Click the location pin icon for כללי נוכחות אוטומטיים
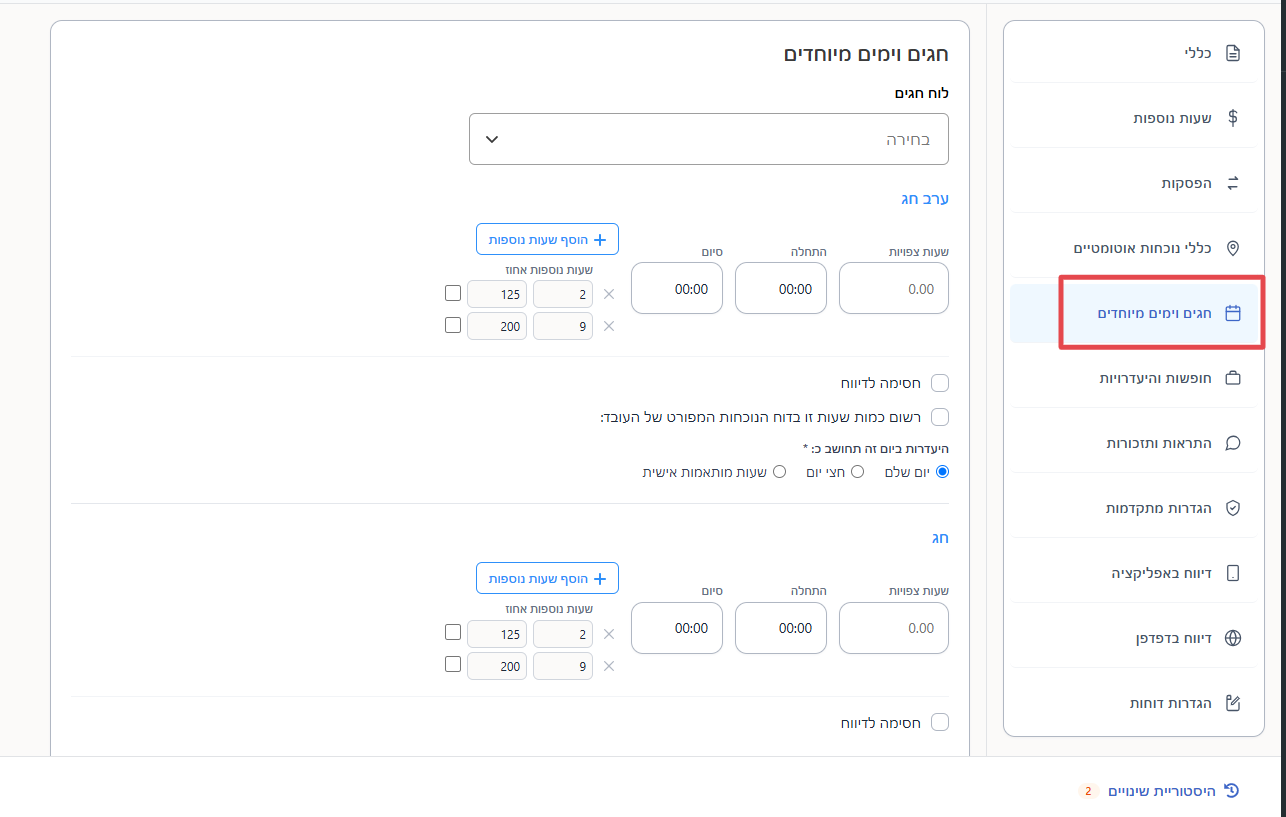The width and height of the screenshot is (1286, 817). coord(1233,248)
